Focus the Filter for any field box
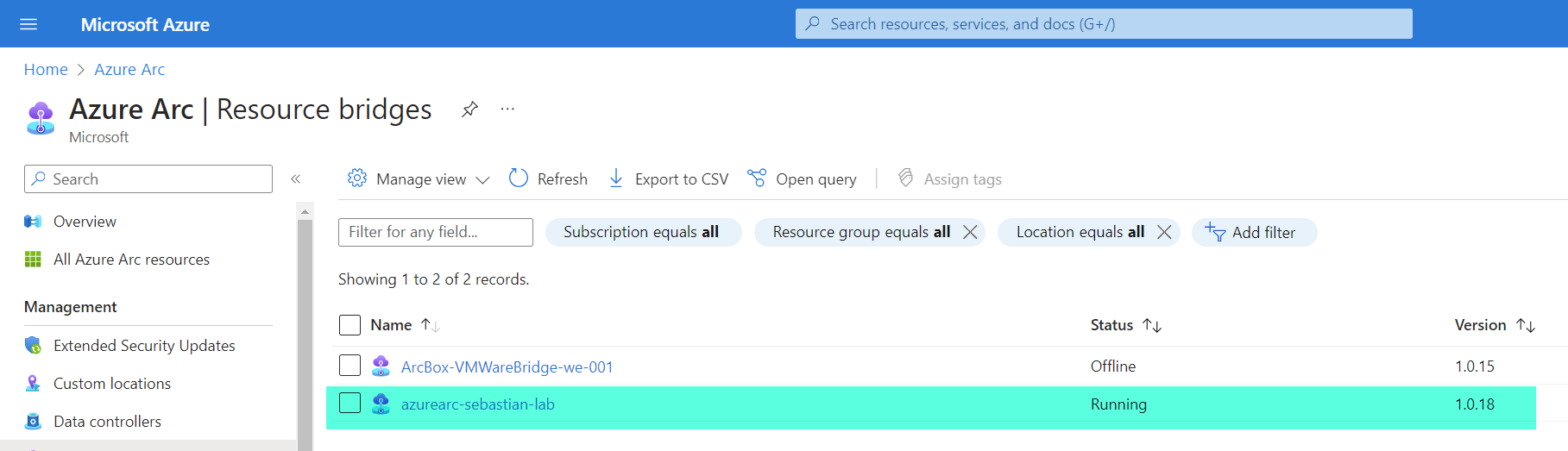1568x451 pixels. click(x=435, y=232)
